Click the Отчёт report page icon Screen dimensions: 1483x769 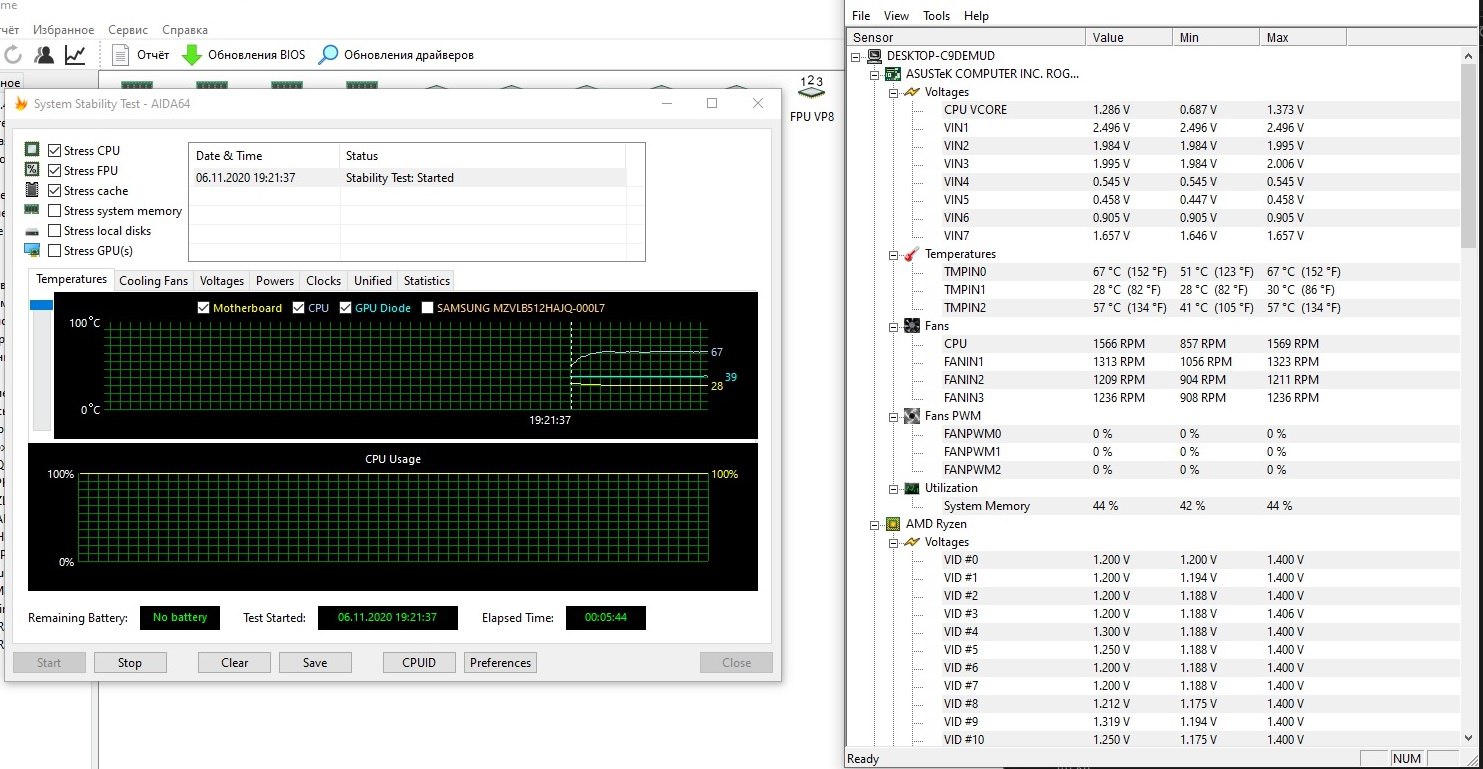click(x=121, y=55)
